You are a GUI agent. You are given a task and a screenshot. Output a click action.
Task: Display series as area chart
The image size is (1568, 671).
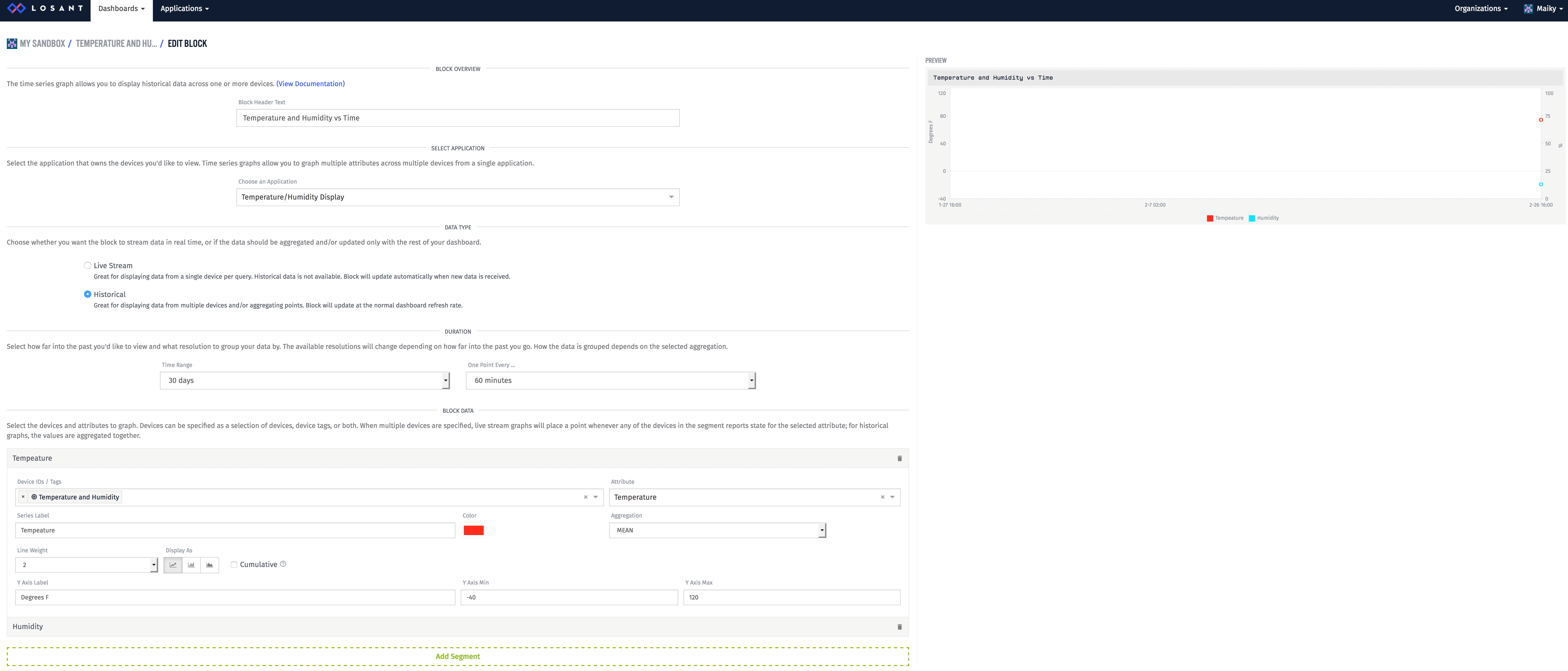coord(209,565)
